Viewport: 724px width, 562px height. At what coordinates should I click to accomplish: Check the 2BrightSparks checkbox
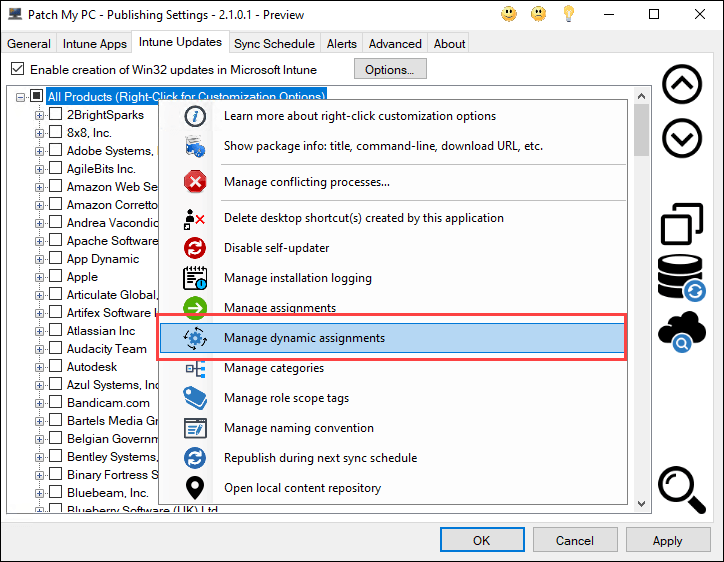pyautogui.click(x=55, y=114)
